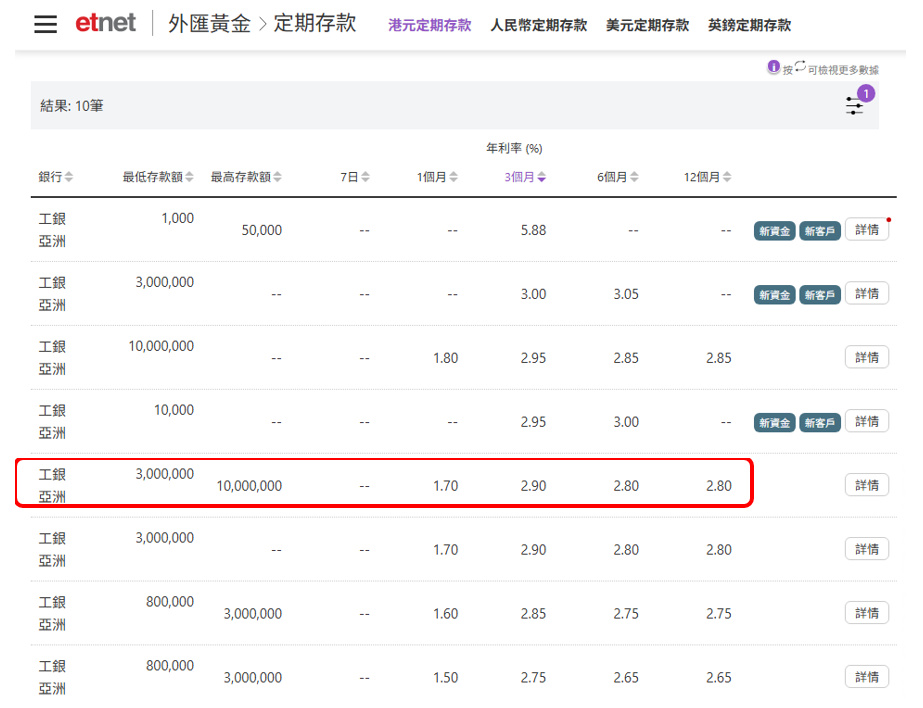Open 詳情 for the 1.50 one-month row
923x708 pixels.
(866, 677)
